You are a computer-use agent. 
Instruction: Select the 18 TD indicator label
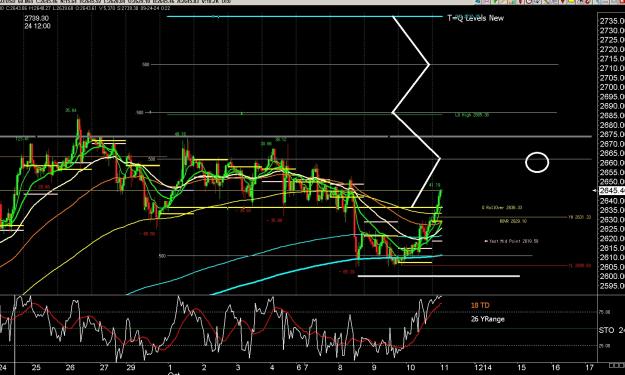click(480, 305)
